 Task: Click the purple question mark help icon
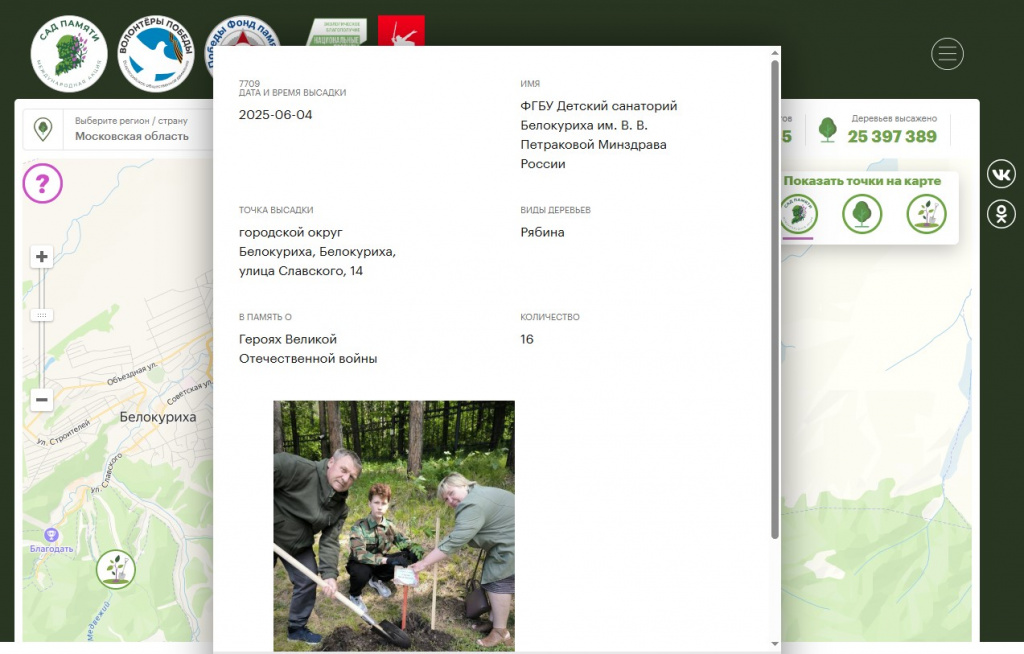tap(42, 183)
